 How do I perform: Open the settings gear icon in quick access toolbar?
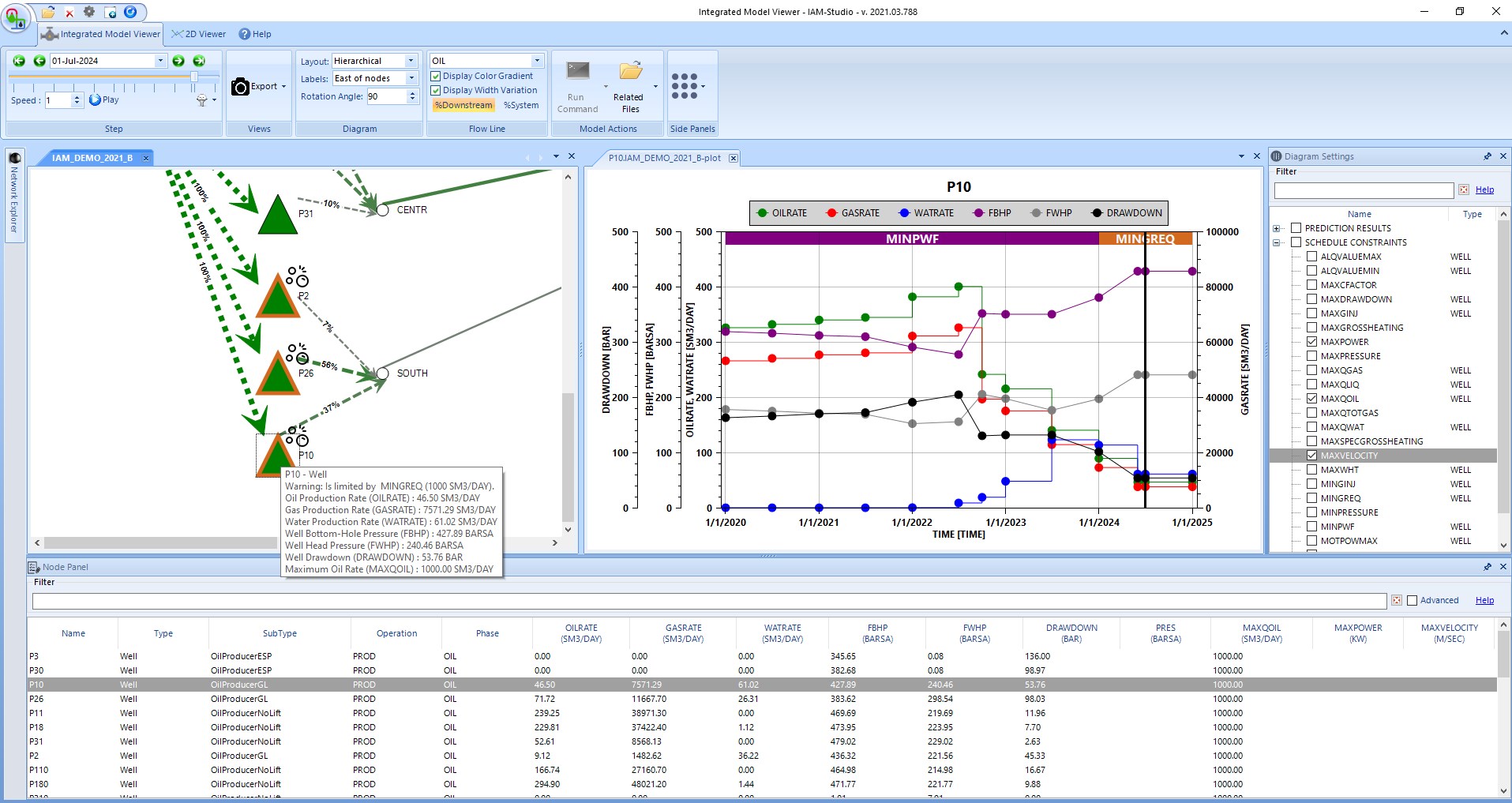[89, 12]
